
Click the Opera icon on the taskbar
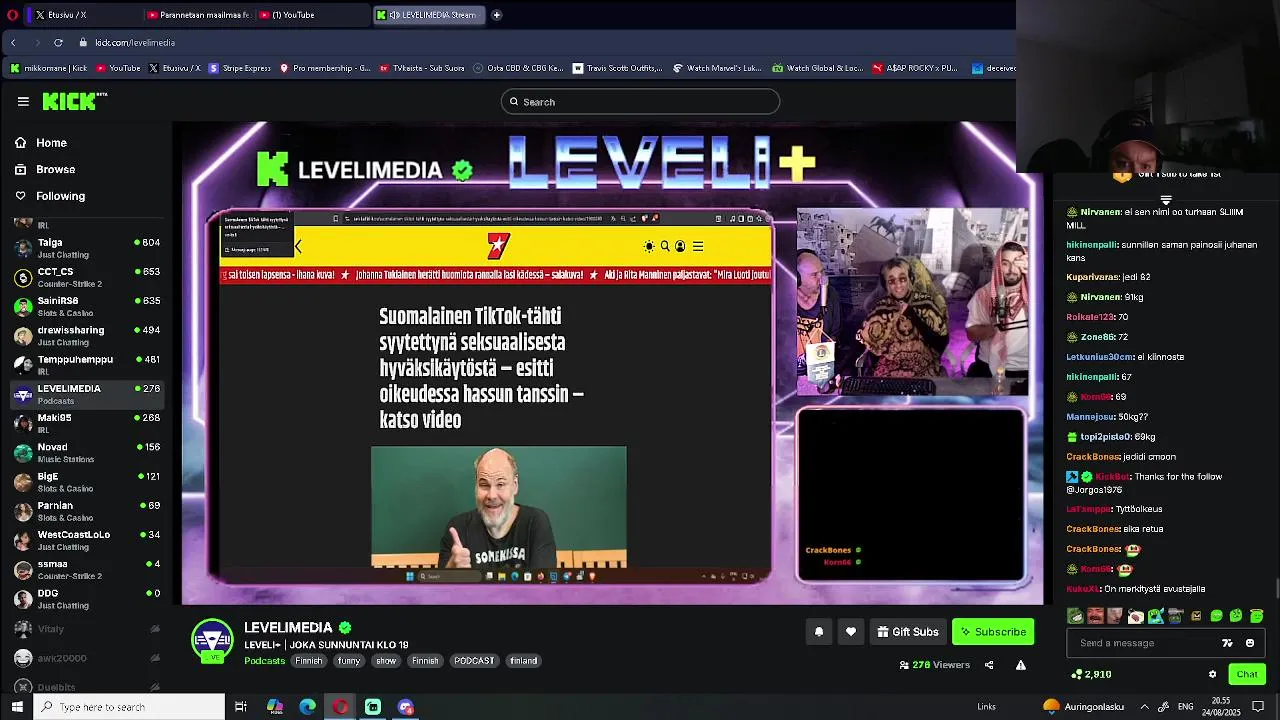coord(340,707)
